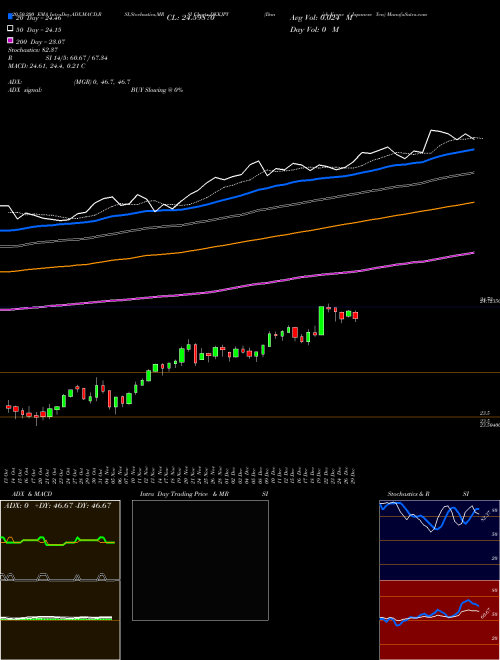Viewport: 500px width, 660px height.
Task: Click the magenta 200 Day legend swatch
Action: pyautogui.click(x=10, y=40)
